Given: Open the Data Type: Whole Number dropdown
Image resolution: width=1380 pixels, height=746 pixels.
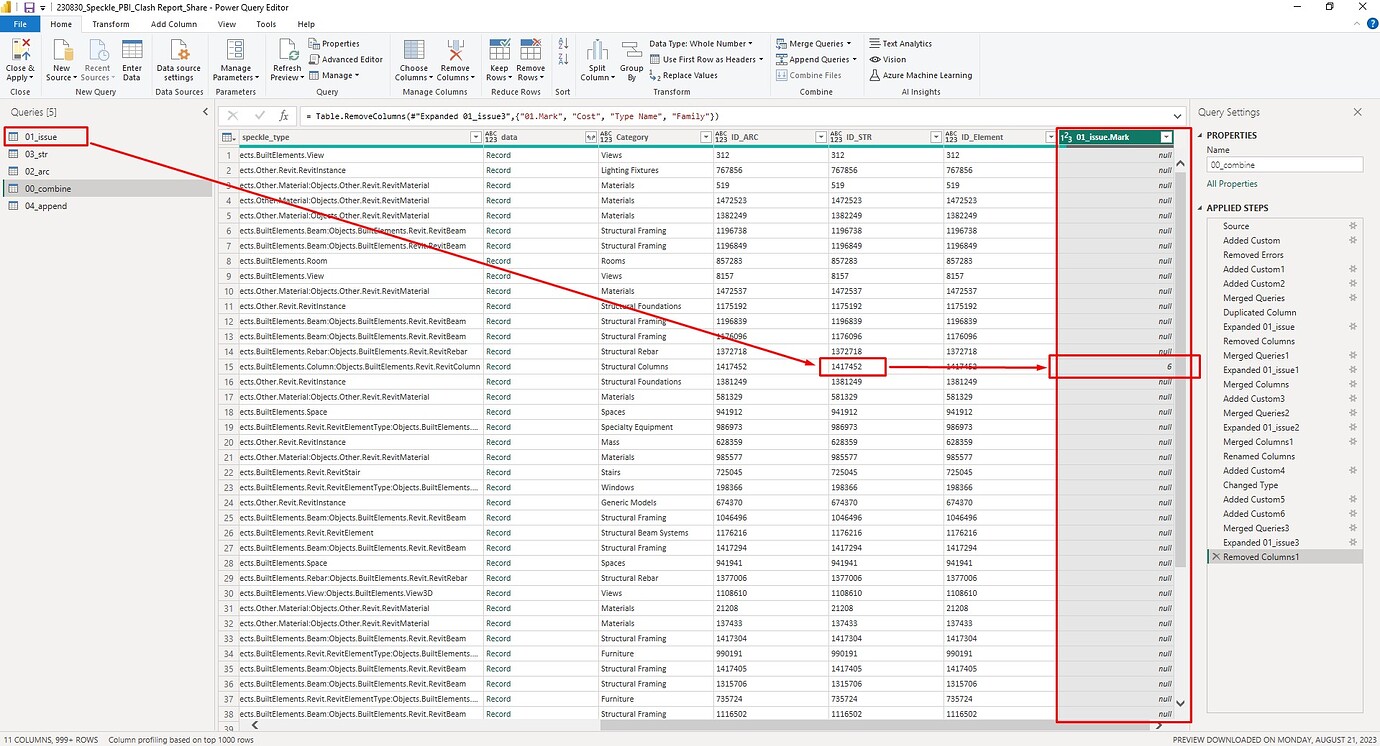Looking at the screenshot, I should (700, 44).
